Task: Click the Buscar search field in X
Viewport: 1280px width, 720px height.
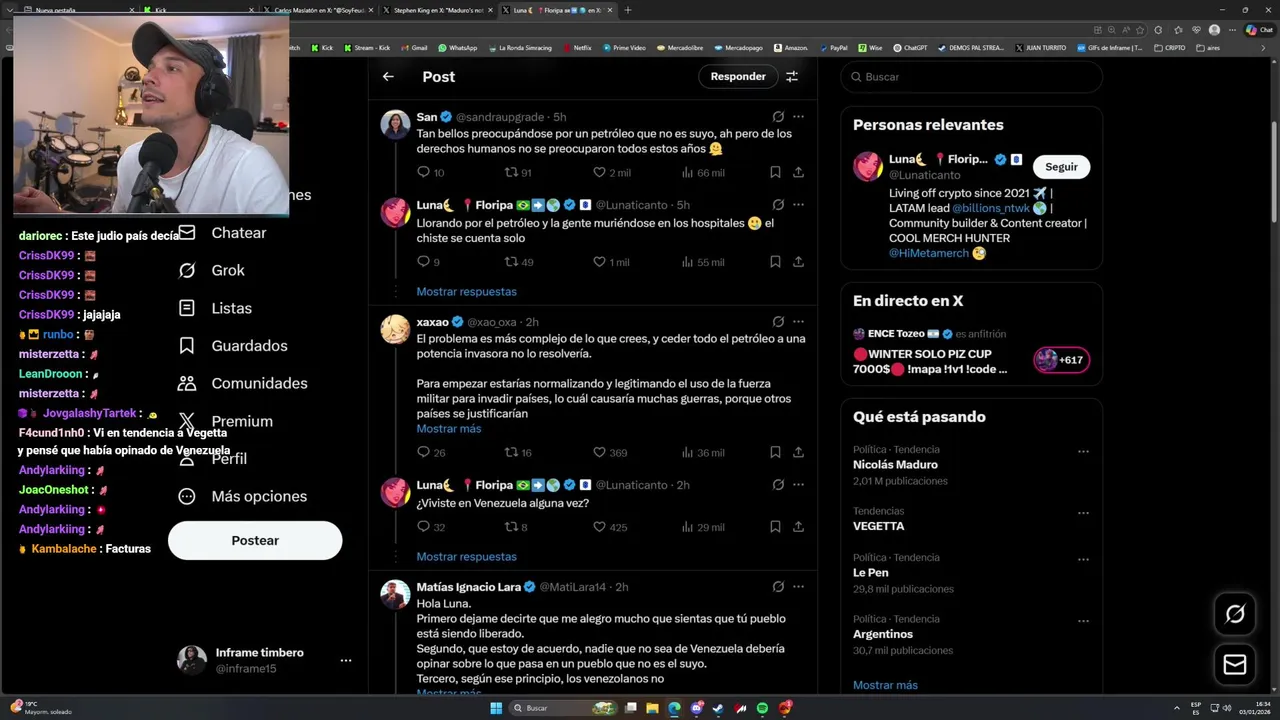Action: click(x=972, y=77)
